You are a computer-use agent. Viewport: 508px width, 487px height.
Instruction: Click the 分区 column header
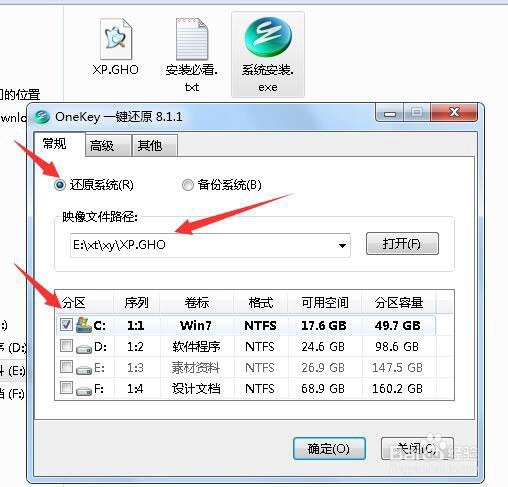(x=85, y=302)
